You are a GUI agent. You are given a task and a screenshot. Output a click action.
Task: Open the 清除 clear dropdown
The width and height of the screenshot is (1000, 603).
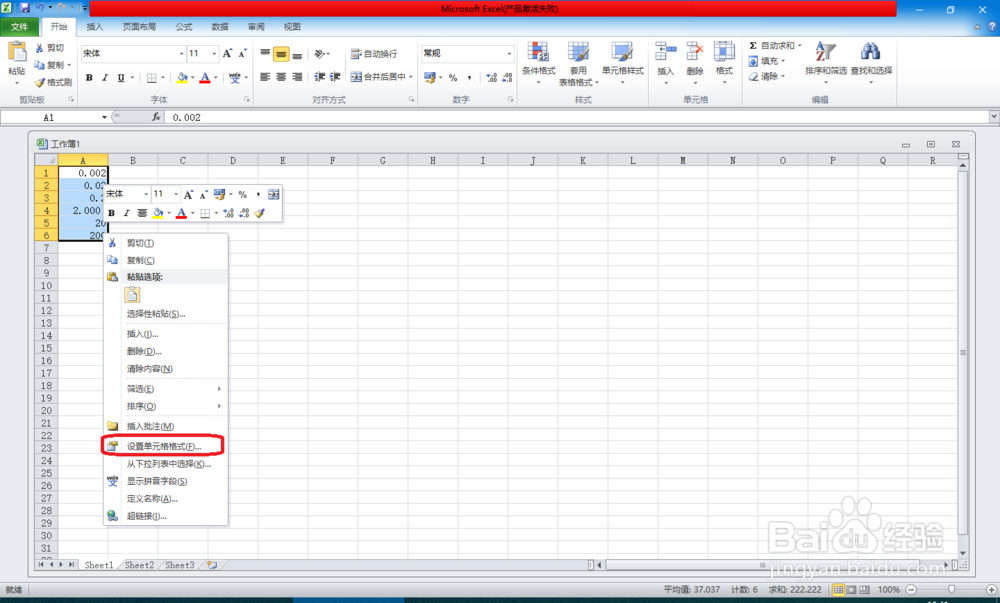coord(767,76)
